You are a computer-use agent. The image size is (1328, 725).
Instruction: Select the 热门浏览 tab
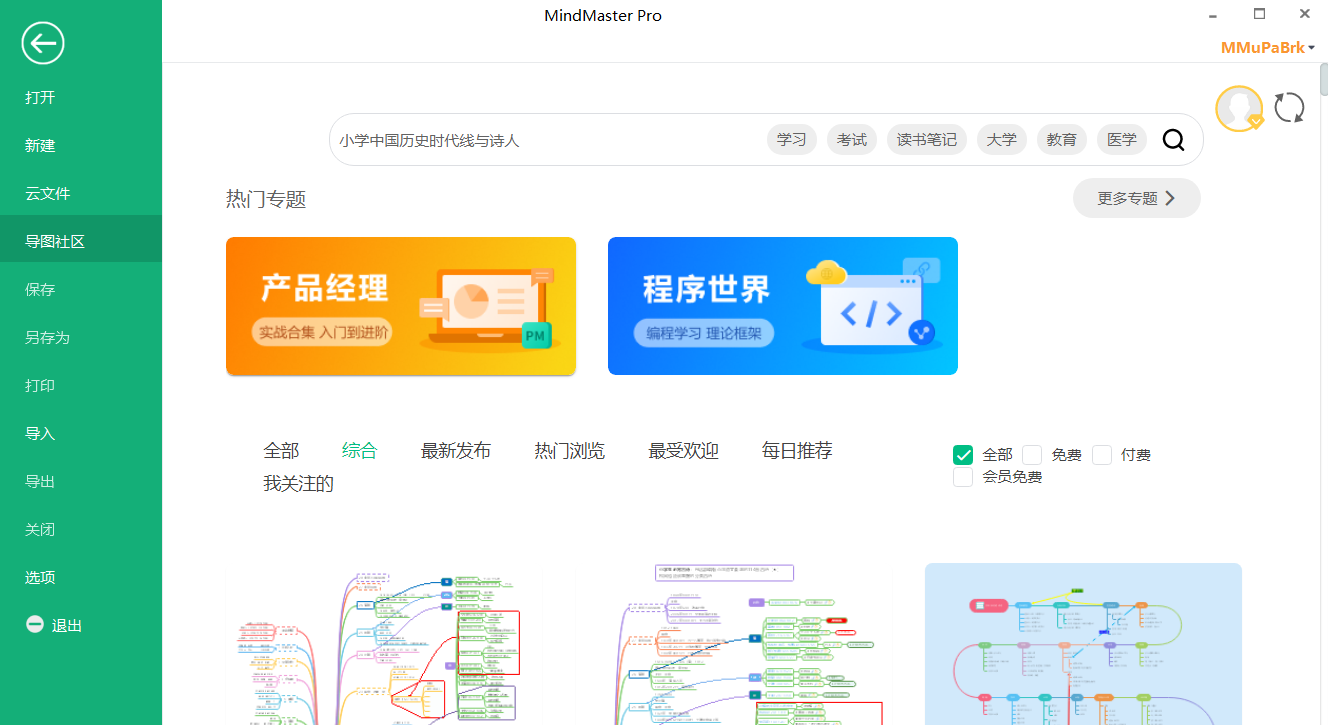569,451
